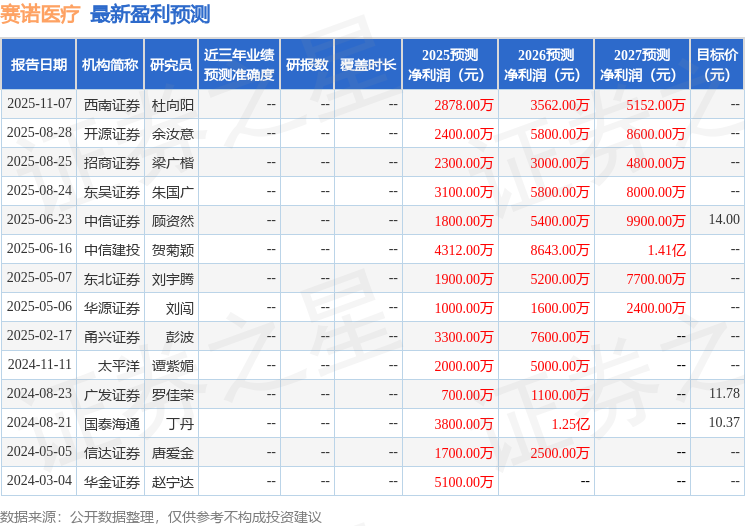Click institution 中信建投
This screenshot has height=526, width=745.
point(112,250)
